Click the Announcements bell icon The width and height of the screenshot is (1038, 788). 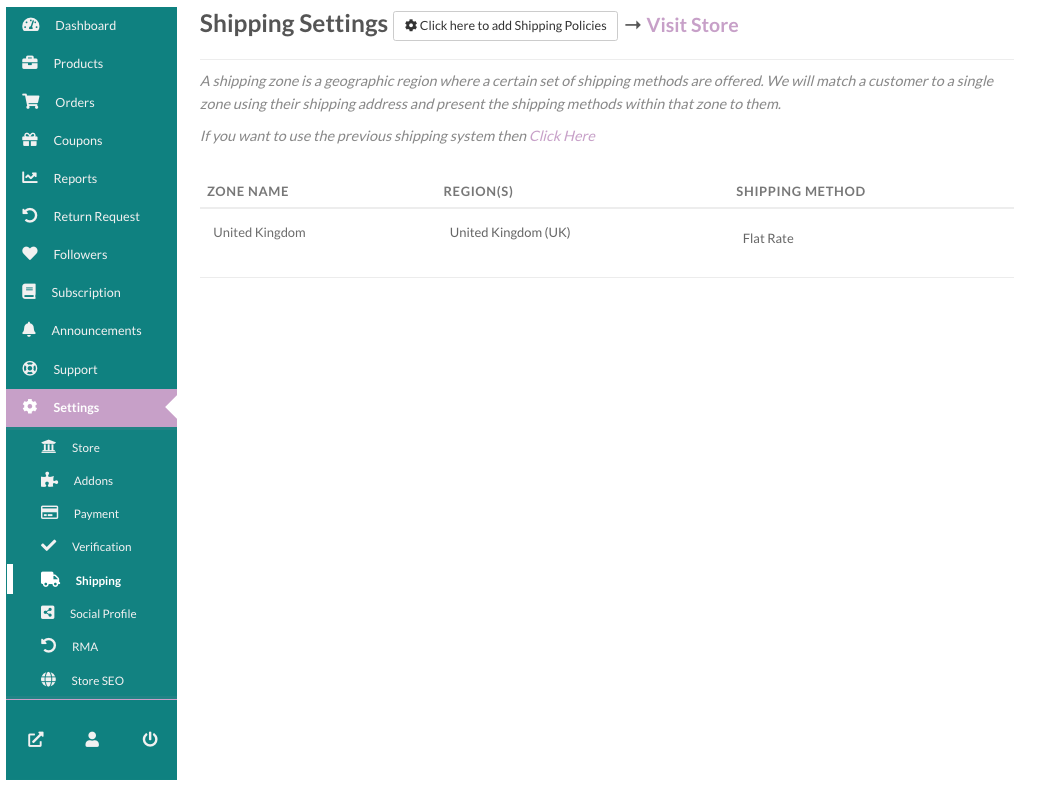point(29,330)
